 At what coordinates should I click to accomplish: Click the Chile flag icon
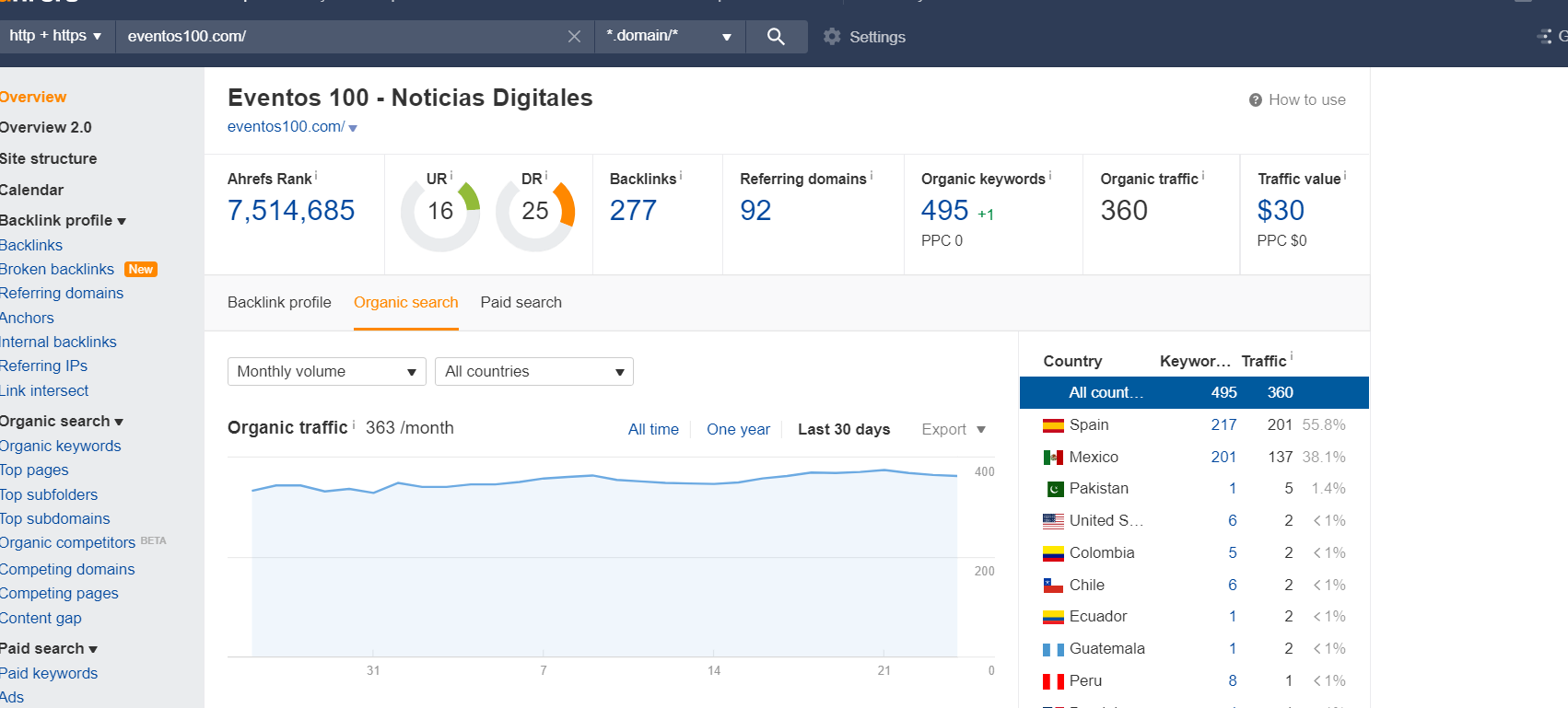point(1053,586)
